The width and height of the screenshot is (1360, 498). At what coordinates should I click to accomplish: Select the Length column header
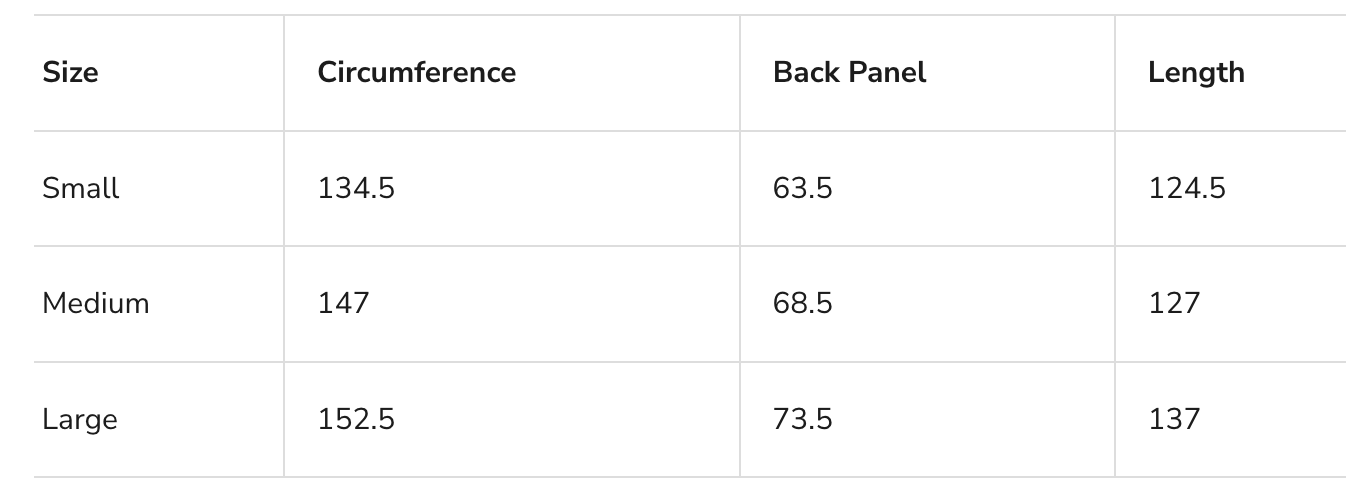(1196, 73)
